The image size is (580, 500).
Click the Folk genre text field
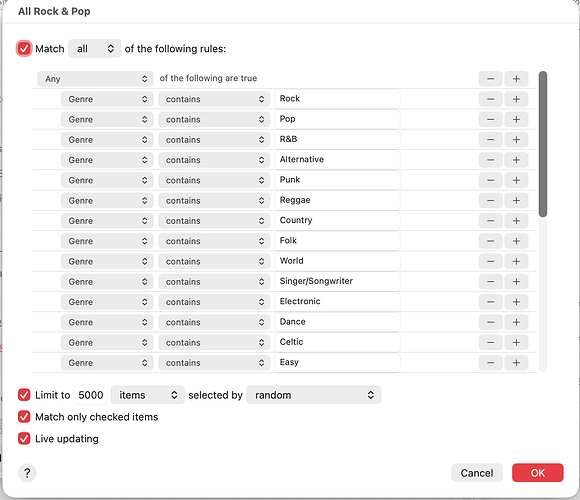[x=337, y=241]
